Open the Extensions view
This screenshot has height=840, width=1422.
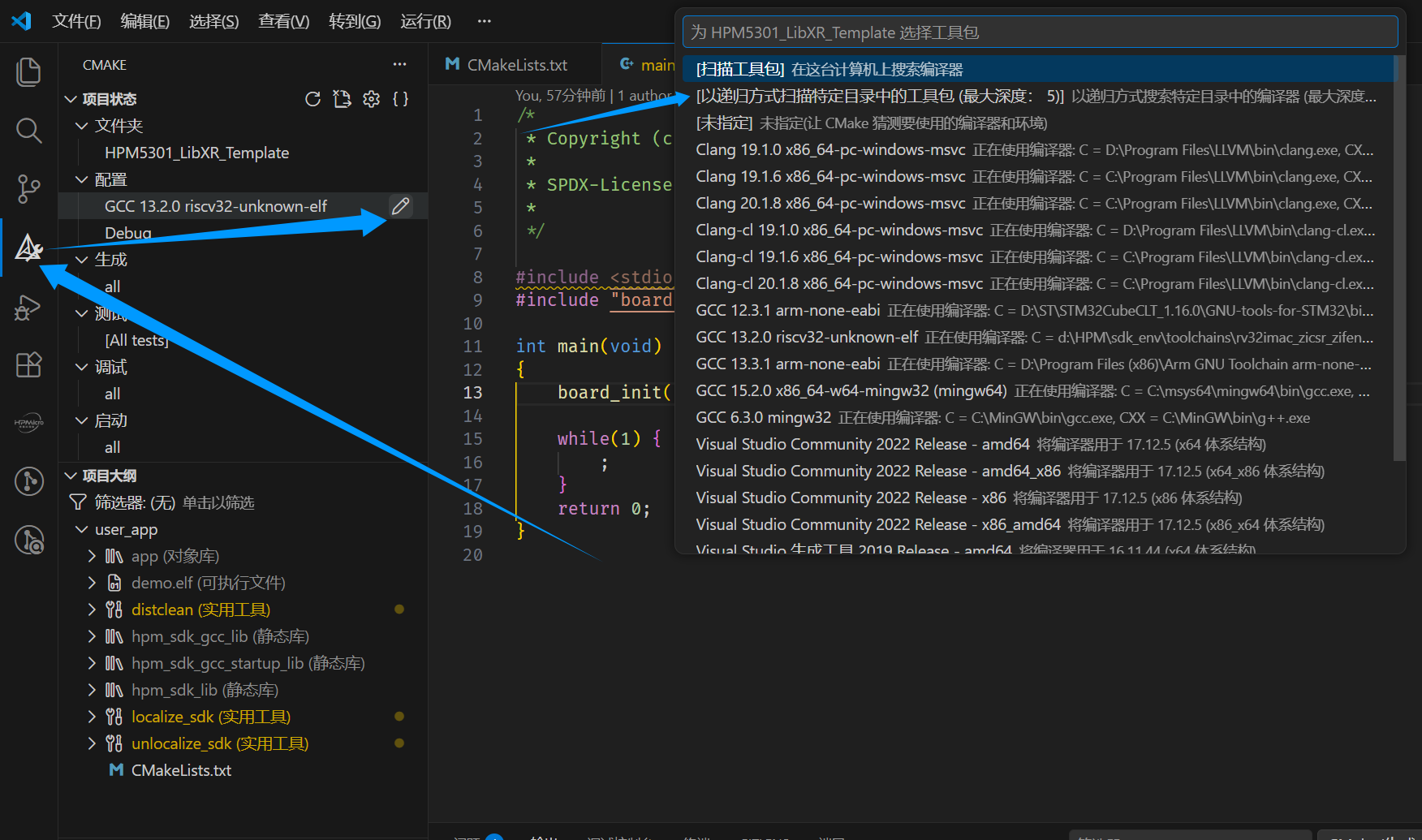tap(28, 365)
